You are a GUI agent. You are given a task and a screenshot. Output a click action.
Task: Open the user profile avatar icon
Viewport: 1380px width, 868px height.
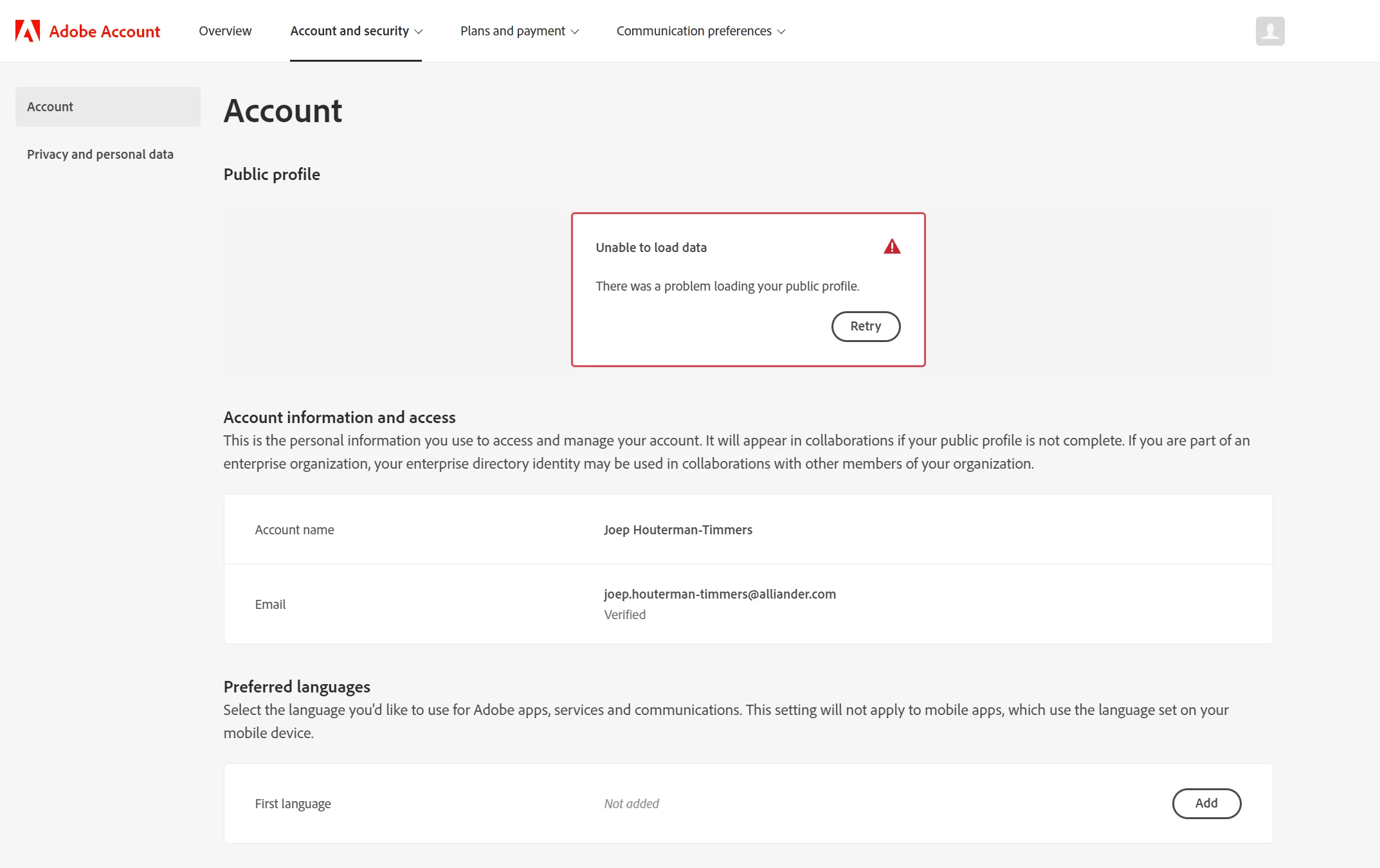(1269, 31)
